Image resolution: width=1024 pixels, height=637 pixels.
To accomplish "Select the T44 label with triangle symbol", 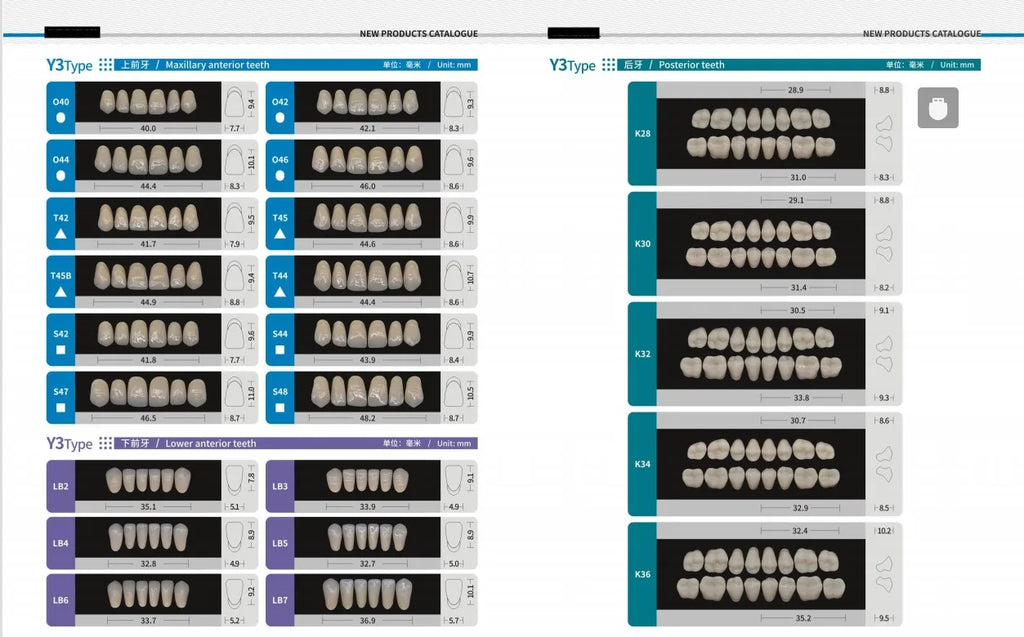I will pos(280,282).
